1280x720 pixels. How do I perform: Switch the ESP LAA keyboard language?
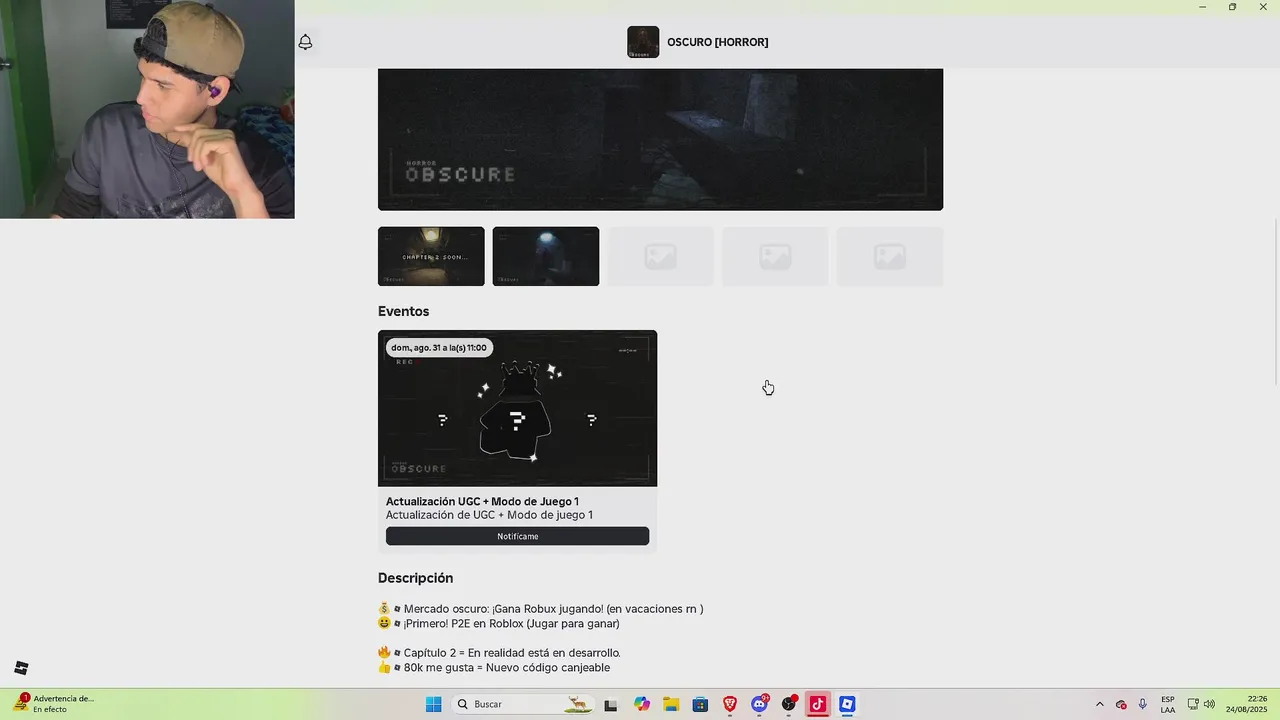click(1168, 704)
